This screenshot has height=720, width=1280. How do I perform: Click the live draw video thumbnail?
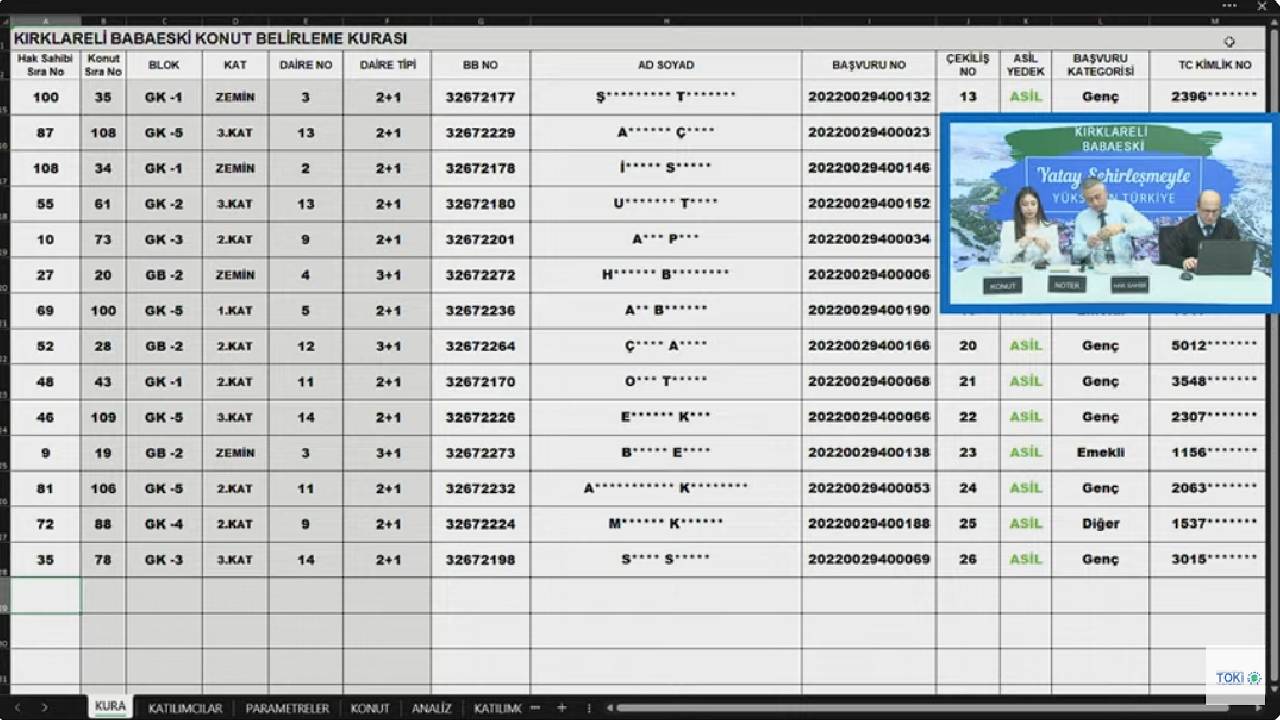[1108, 213]
